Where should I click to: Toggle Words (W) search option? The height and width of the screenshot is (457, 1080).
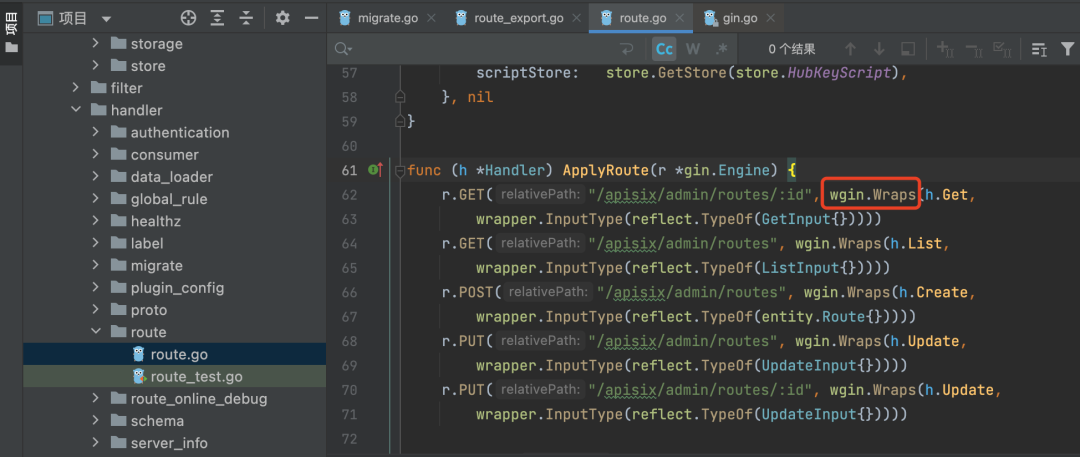[x=693, y=49]
